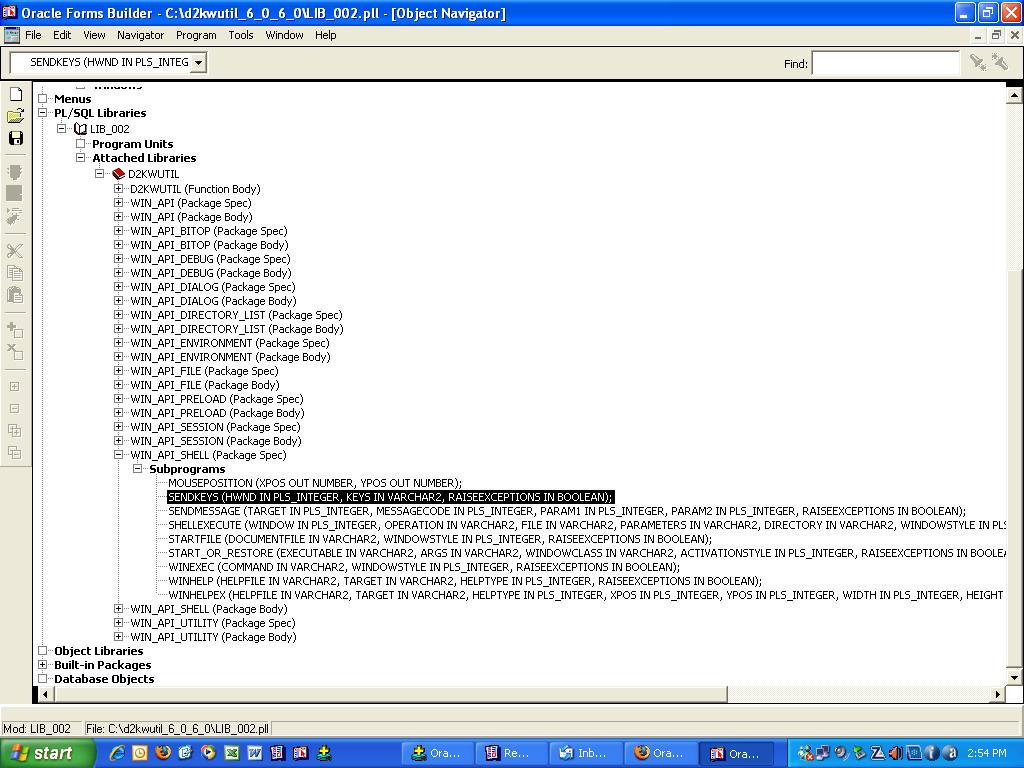This screenshot has height=768, width=1024.
Task: Save the module with the floppy disk icon
Action: [15, 138]
